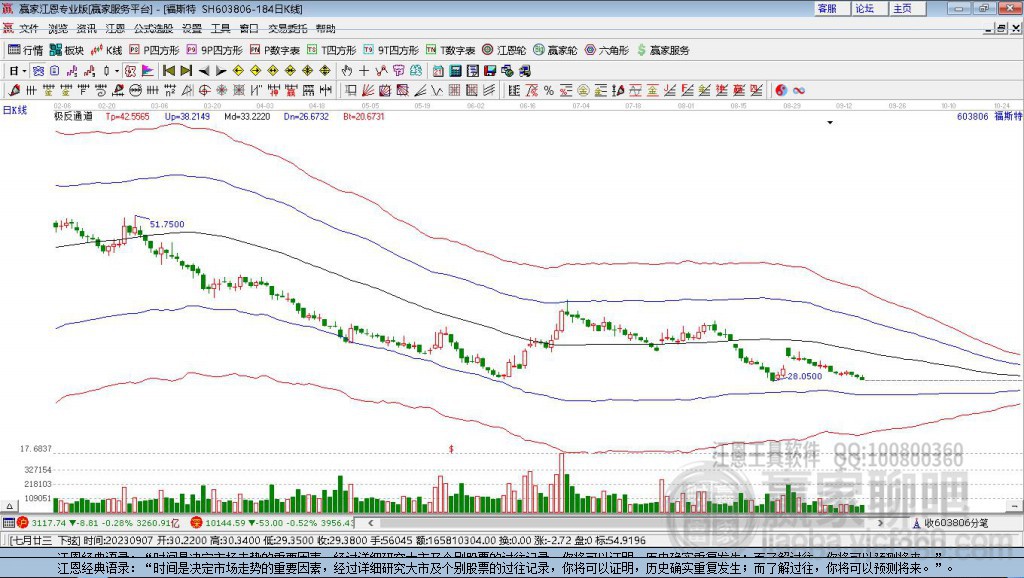Toggle the 权 rights-adjustment button
This screenshot has width=1024, height=578.
(131, 71)
